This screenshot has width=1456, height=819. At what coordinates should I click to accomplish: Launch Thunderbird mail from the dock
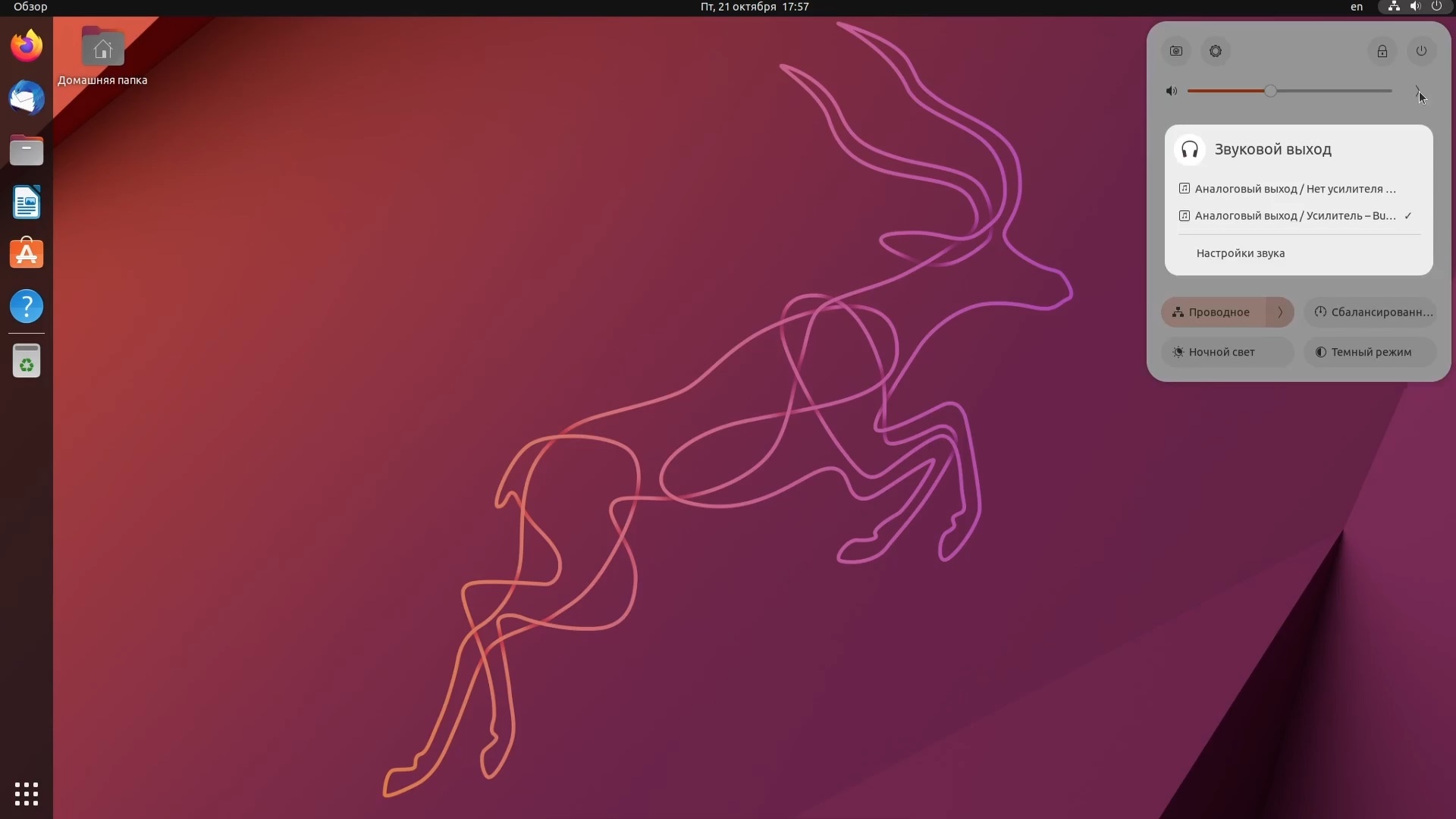coord(27,99)
